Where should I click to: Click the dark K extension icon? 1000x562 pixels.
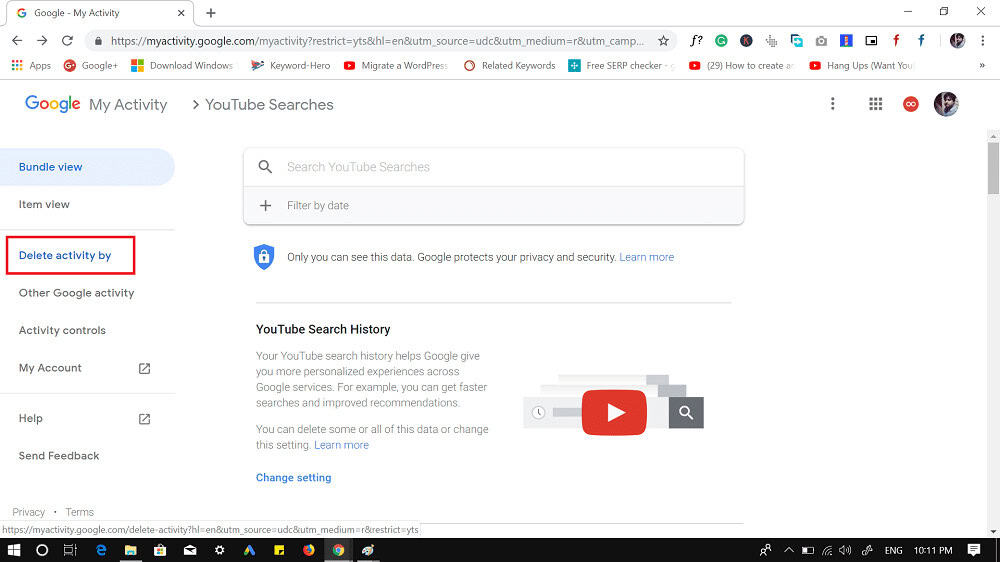pyautogui.click(x=746, y=41)
